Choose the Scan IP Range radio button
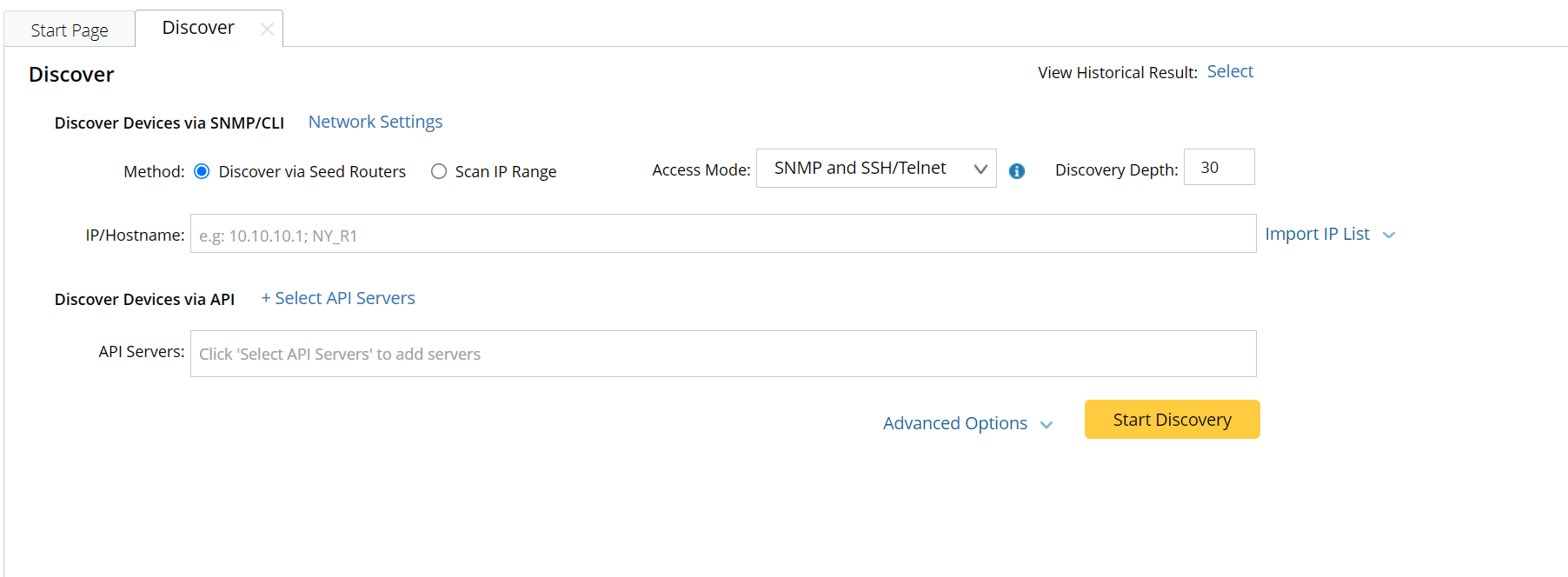The width and height of the screenshot is (1568, 577). [x=439, y=171]
